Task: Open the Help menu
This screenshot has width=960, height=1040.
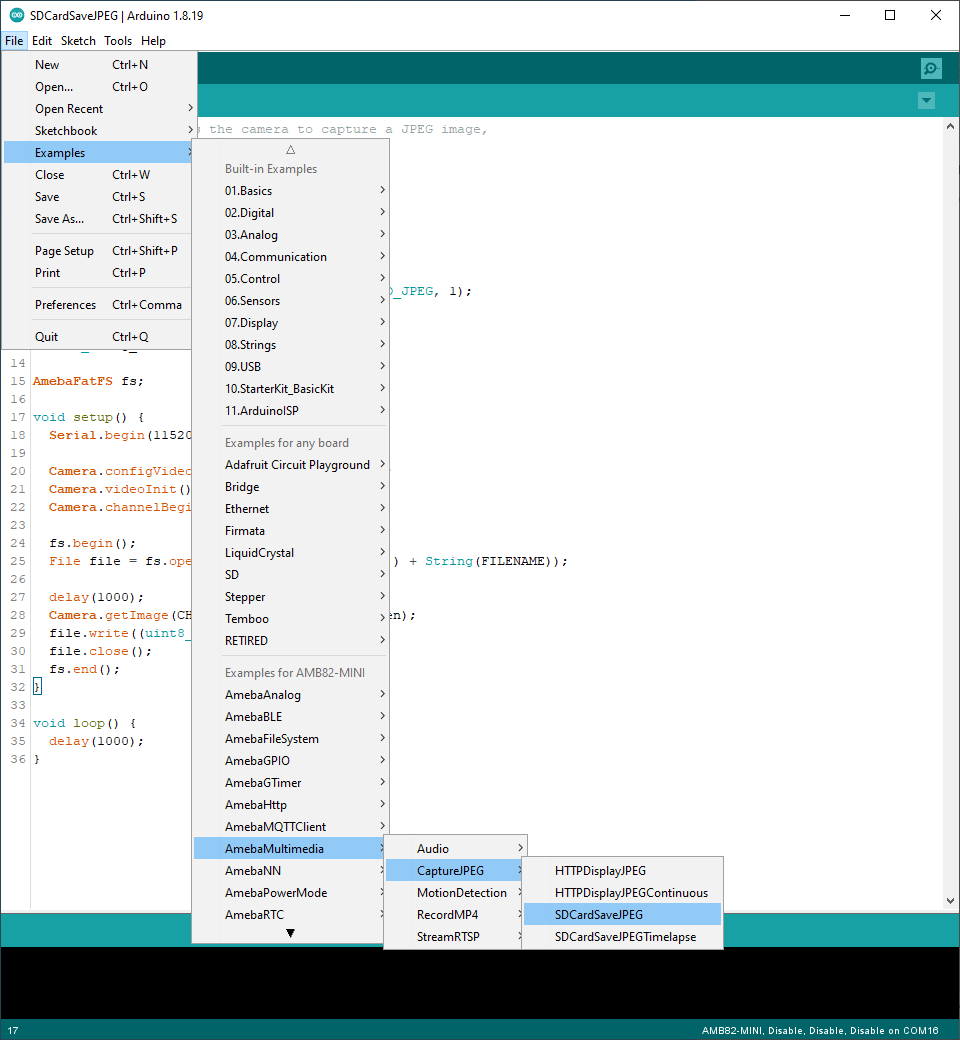Action: pyautogui.click(x=153, y=40)
